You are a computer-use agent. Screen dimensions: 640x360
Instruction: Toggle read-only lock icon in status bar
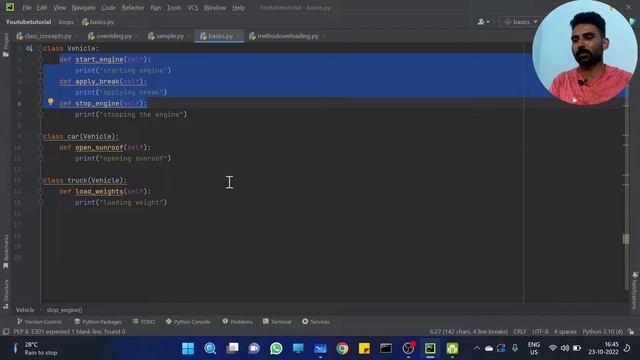point(631,332)
